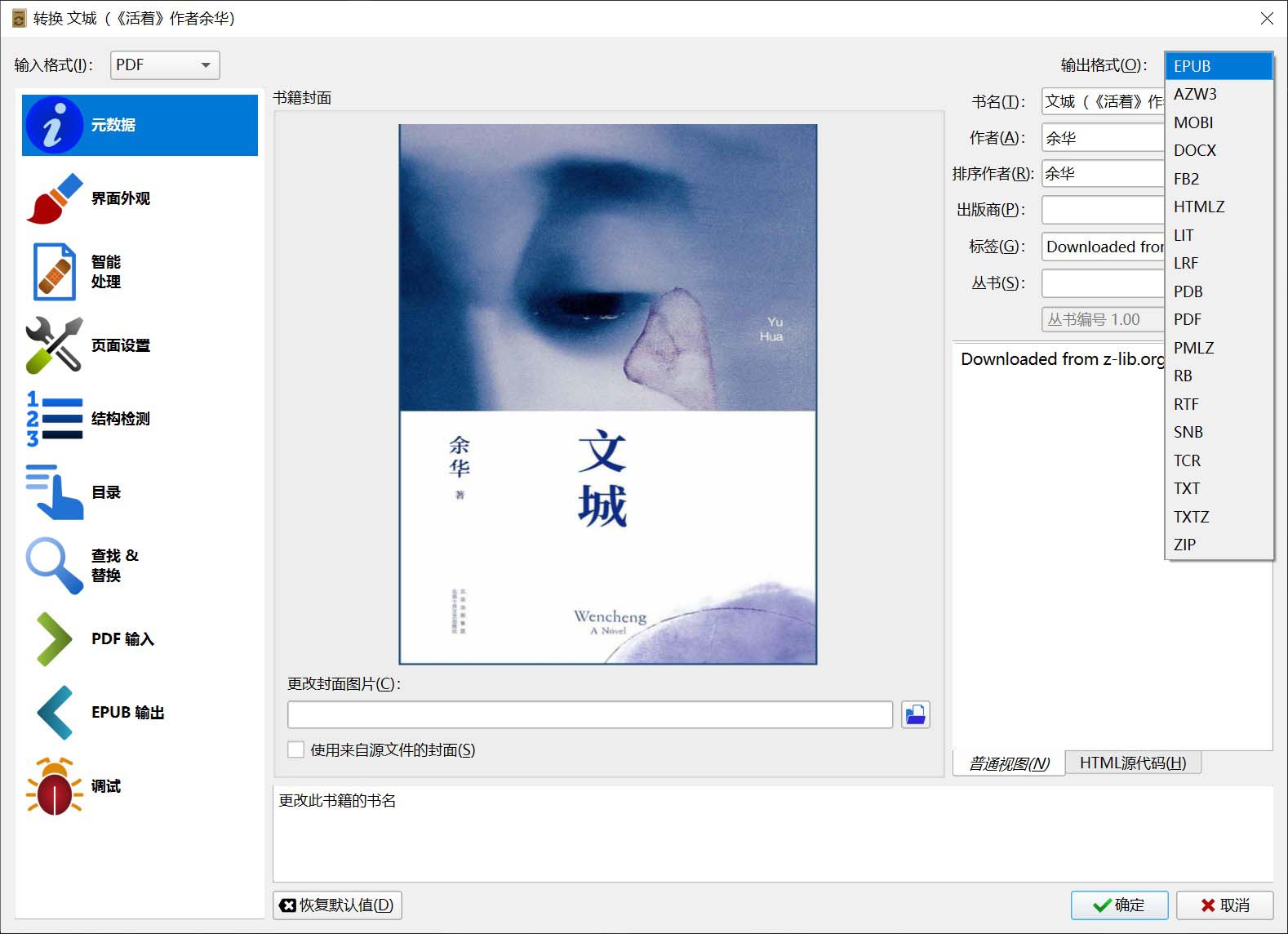Open the 页面设置 page setup section
Screen dimensions: 1288x934
pyautogui.click(x=140, y=345)
